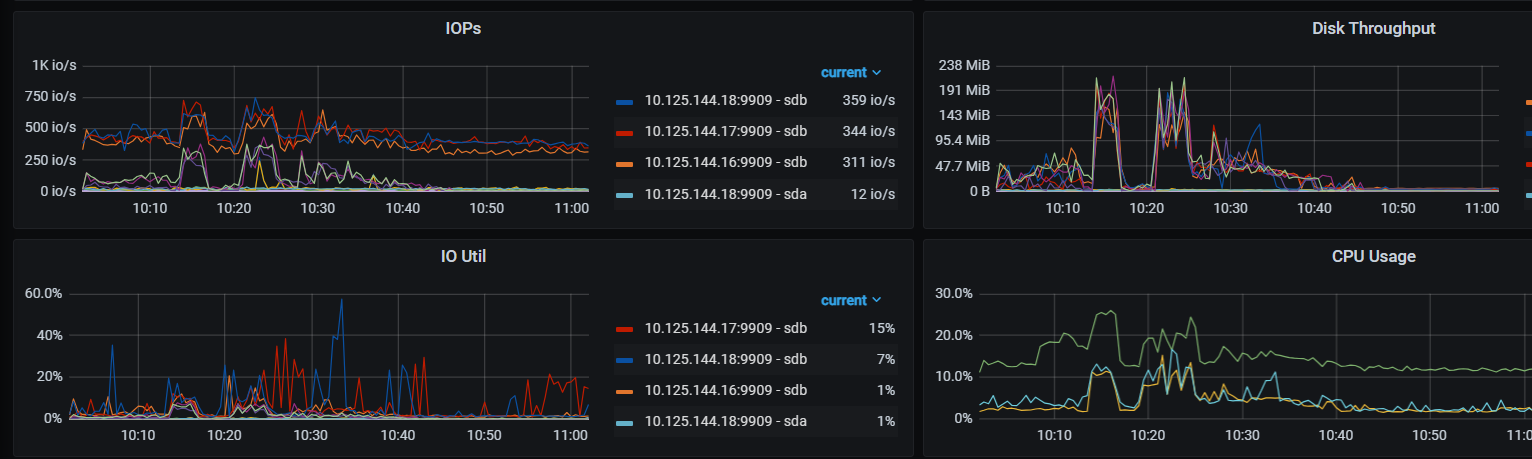1532x459 pixels.
Task: Toggle 10.125.144.16:9909 - sdb series label in IOPs legend
Action: pyautogui.click(x=725, y=162)
